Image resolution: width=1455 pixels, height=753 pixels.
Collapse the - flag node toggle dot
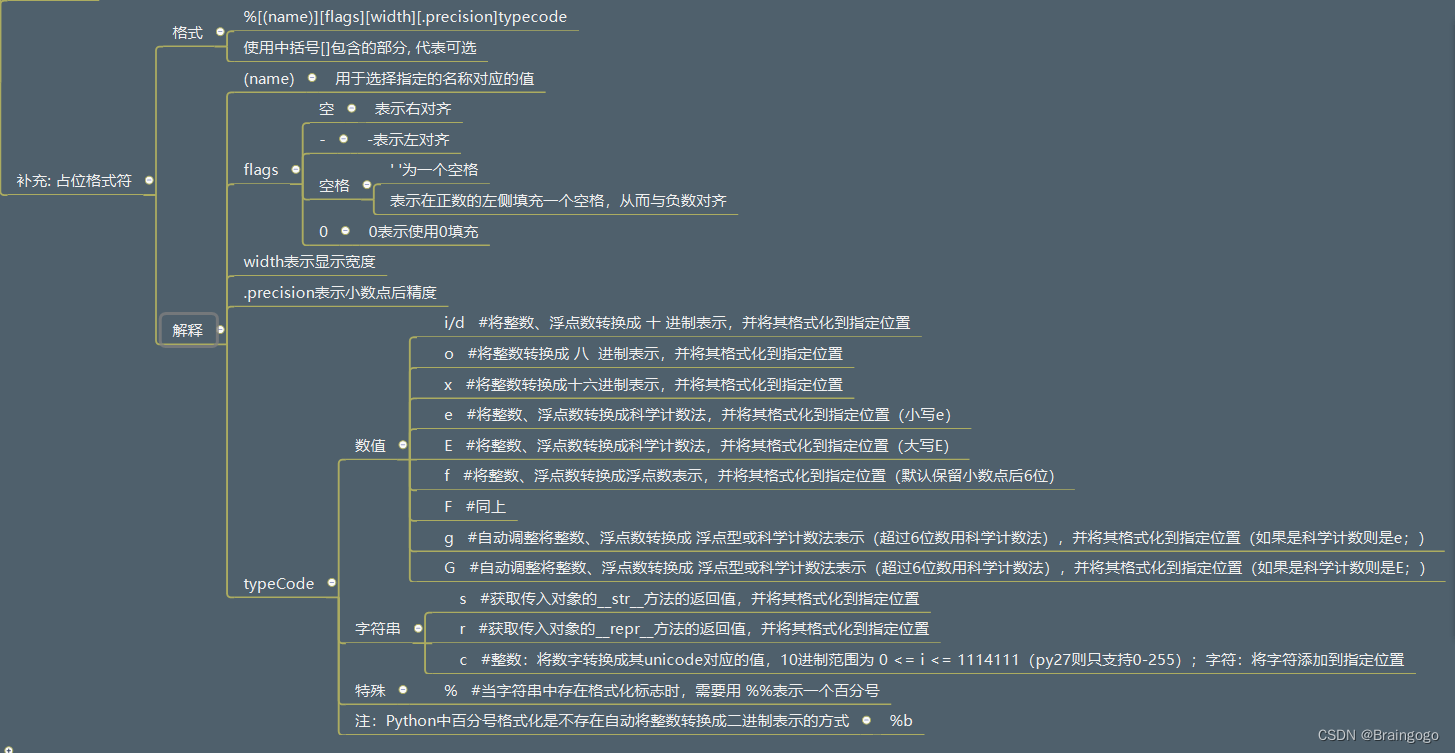coord(344,138)
